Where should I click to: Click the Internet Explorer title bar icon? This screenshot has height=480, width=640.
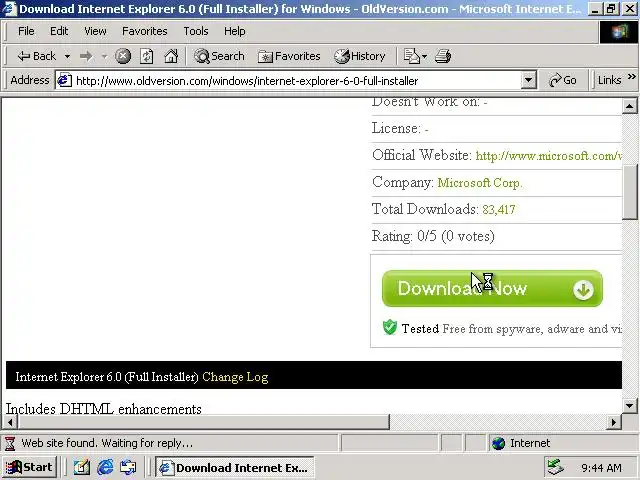coord(9,9)
